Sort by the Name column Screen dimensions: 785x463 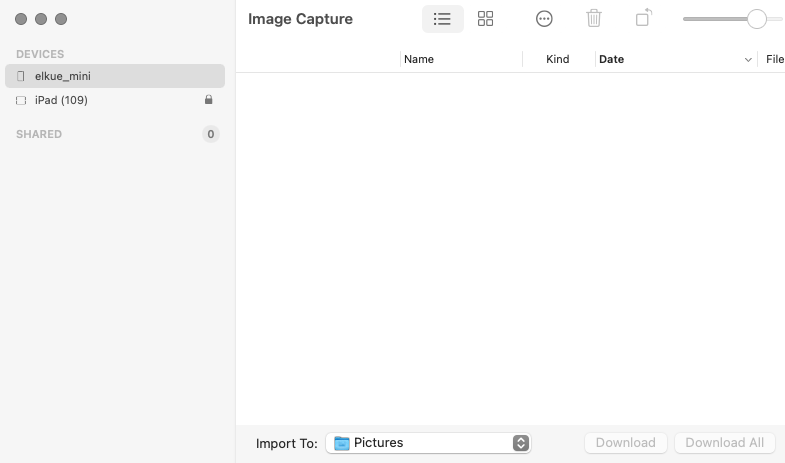point(419,59)
